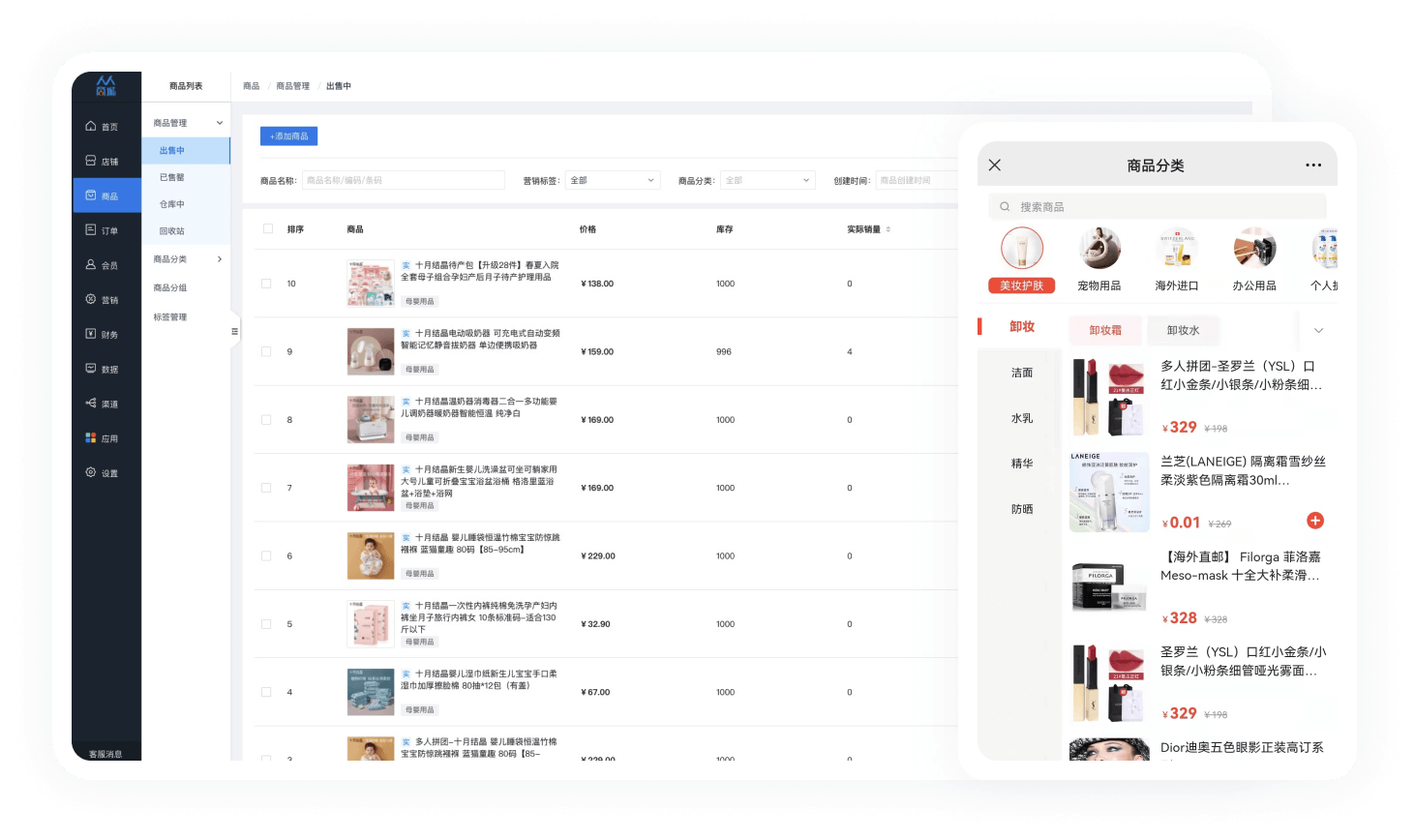Screen dimensions: 1415x840
Task: Select the checkbox for the ¥159.00 product row
Action: 266,352
